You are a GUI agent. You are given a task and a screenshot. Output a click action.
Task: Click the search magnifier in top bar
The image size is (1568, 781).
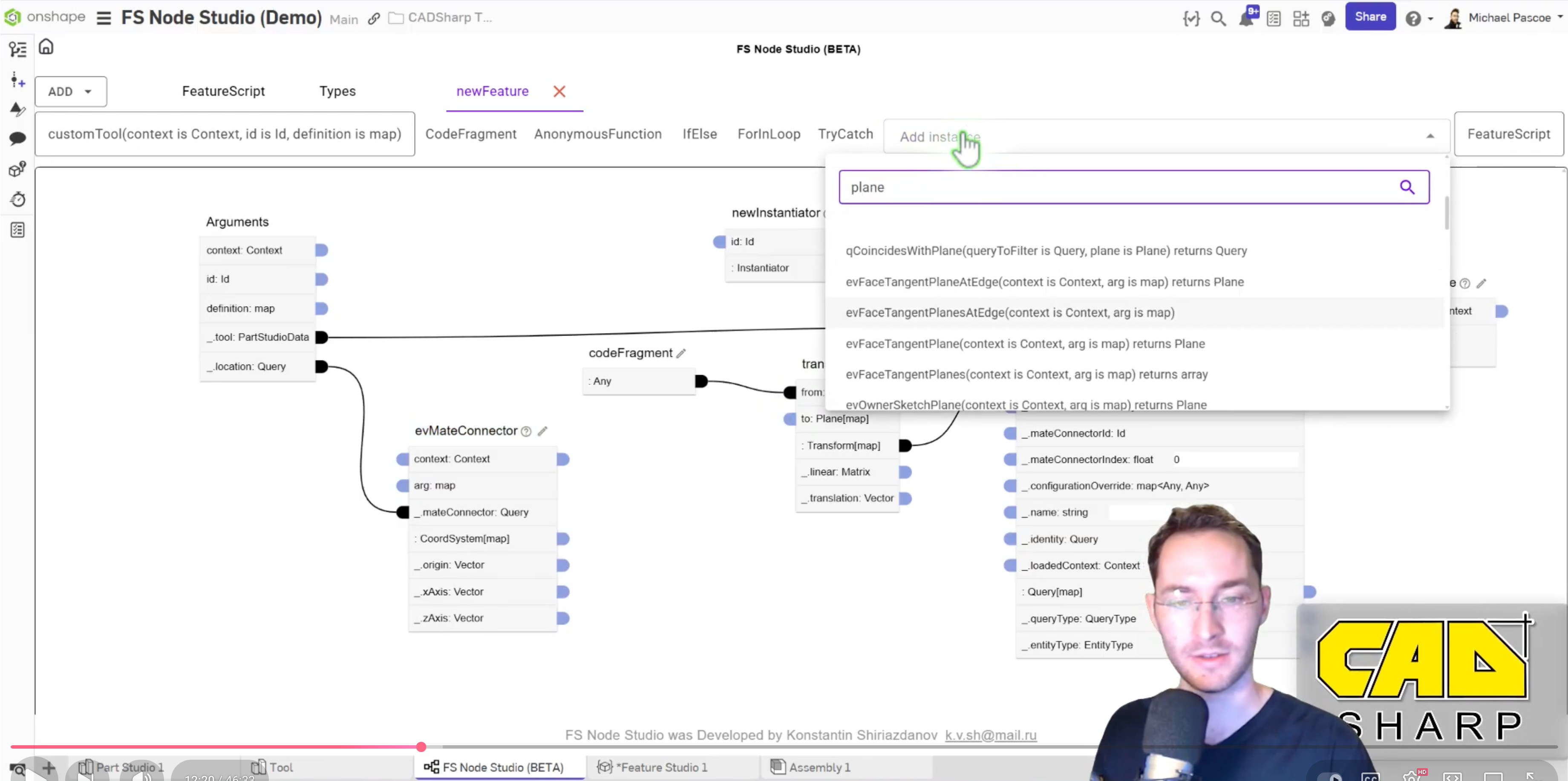click(1218, 18)
